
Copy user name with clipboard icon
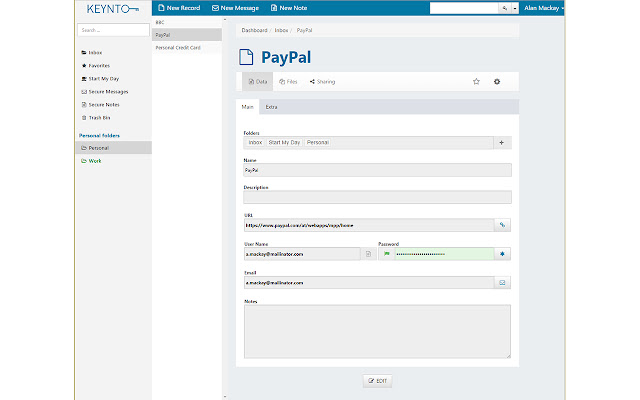point(368,254)
